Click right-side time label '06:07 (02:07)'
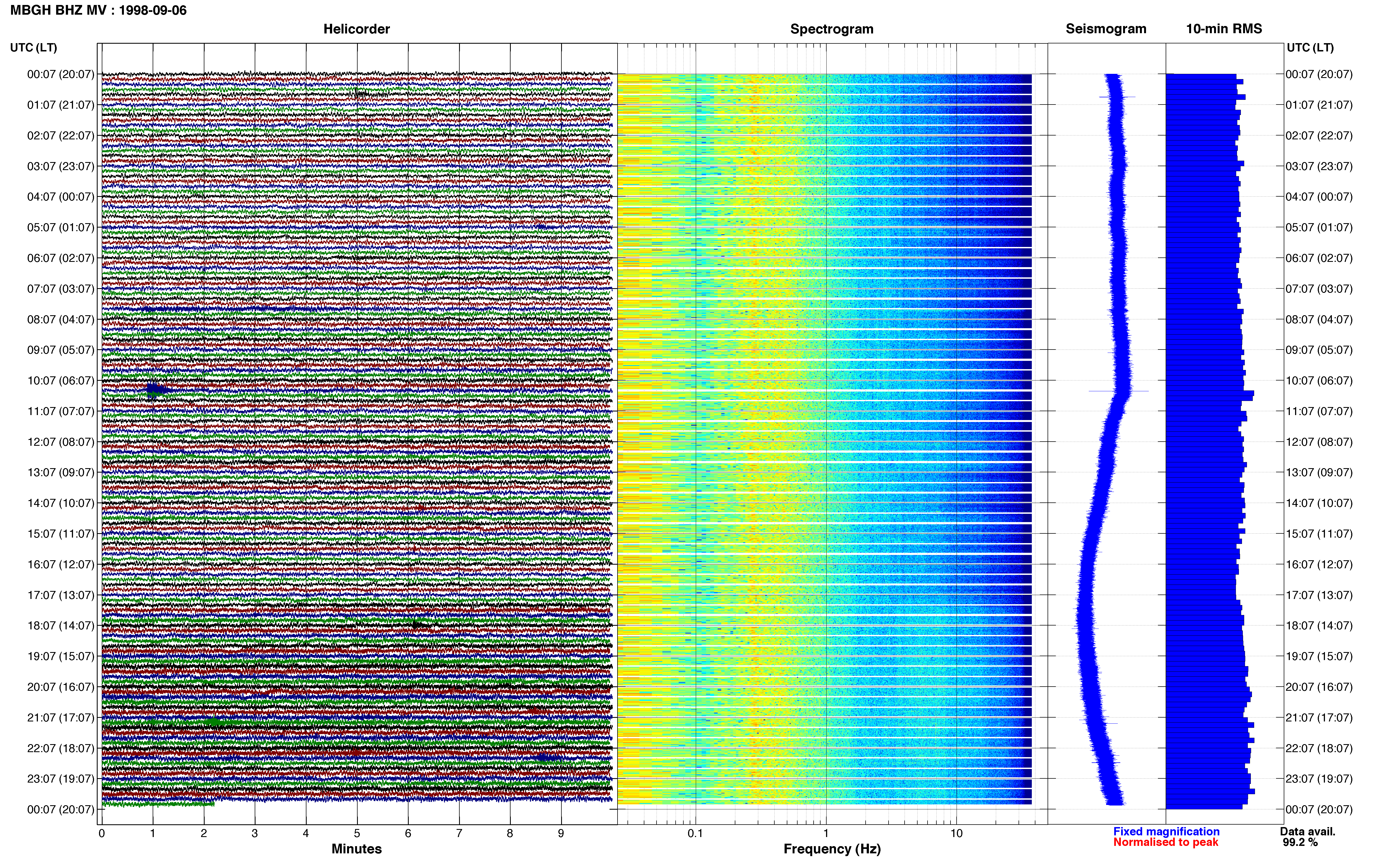Viewport: 1388px width, 868px height. point(1319,258)
